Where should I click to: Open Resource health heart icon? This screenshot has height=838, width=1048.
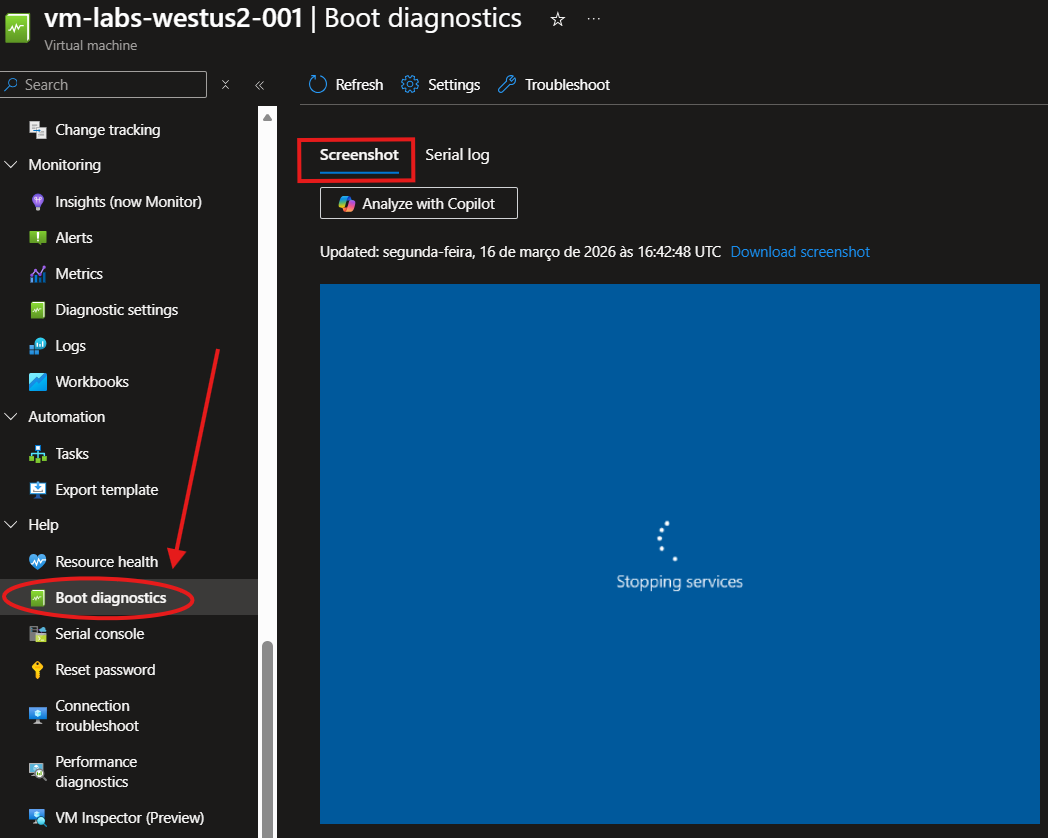pos(38,562)
